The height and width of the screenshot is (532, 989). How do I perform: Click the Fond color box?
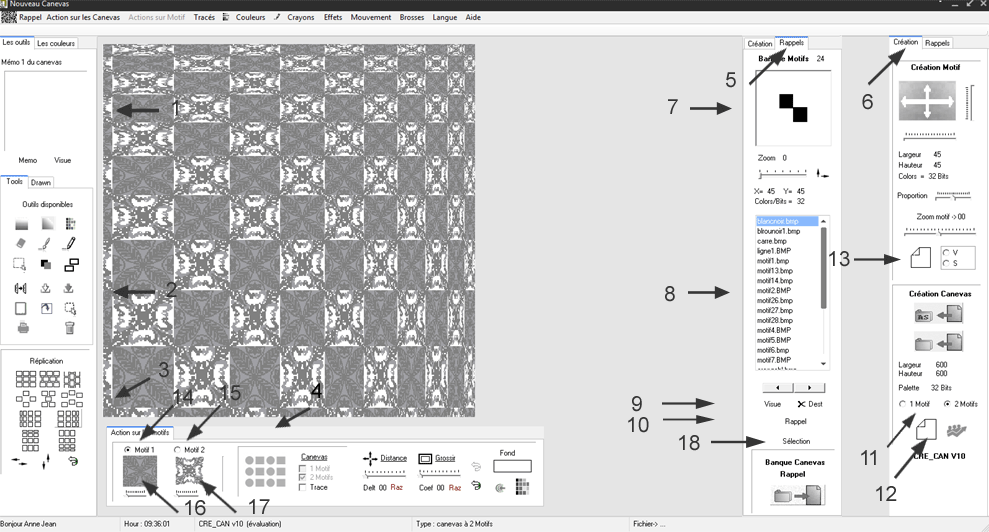tap(512, 466)
